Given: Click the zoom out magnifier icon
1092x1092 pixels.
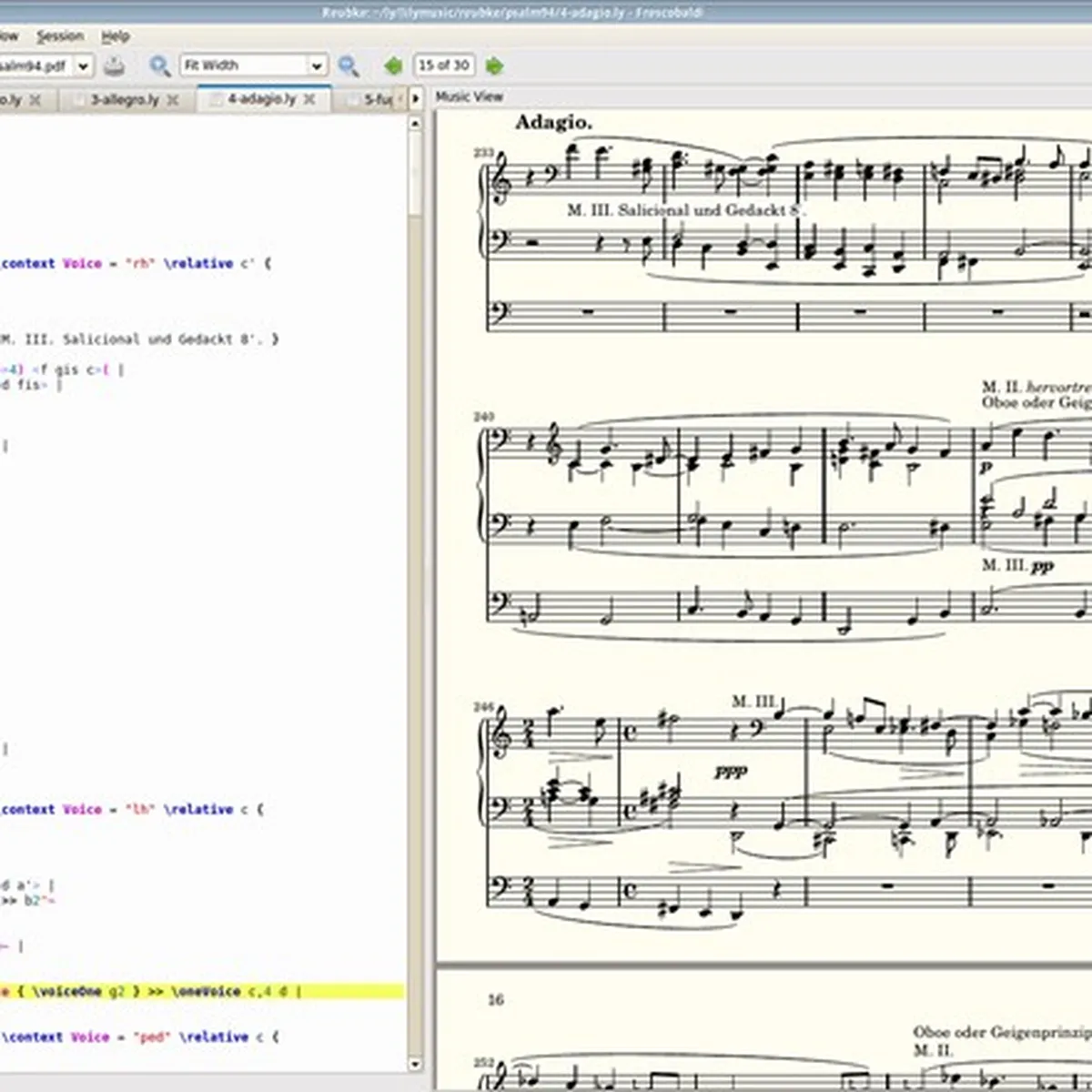Looking at the screenshot, I should (348, 66).
